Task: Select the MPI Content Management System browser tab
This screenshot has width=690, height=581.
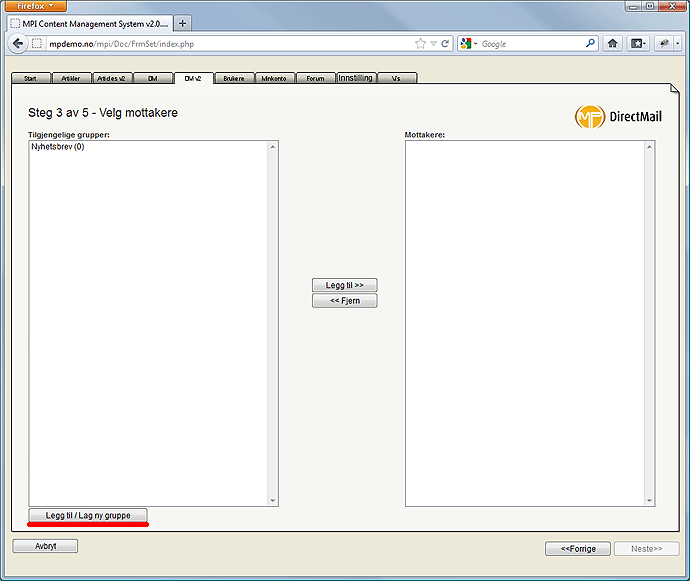Action: pos(90,24)
